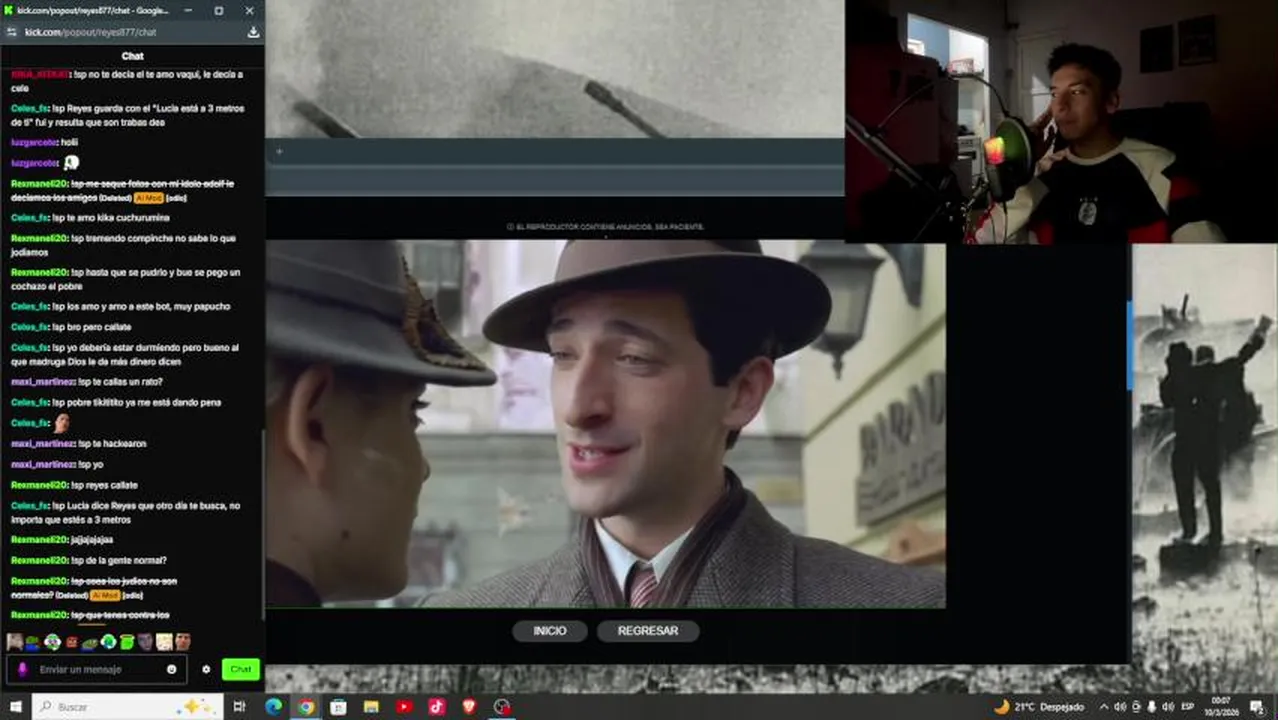This screenshot has height=720, width=1278.
Task: Open OBS Studio from taskbar
Action: coord(502,707)
